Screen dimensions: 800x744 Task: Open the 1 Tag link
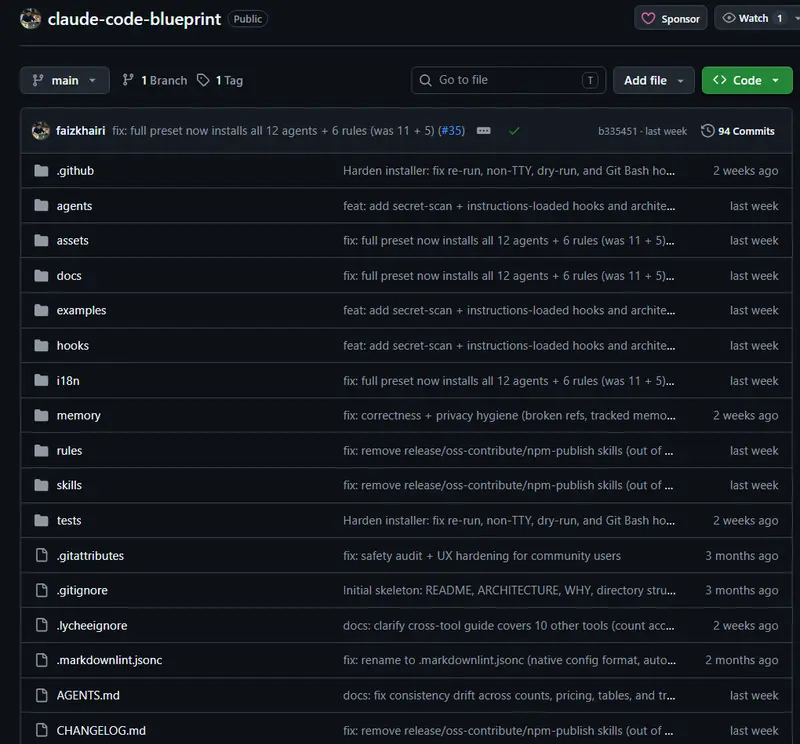pyautogui.click(x=220, y=80)
